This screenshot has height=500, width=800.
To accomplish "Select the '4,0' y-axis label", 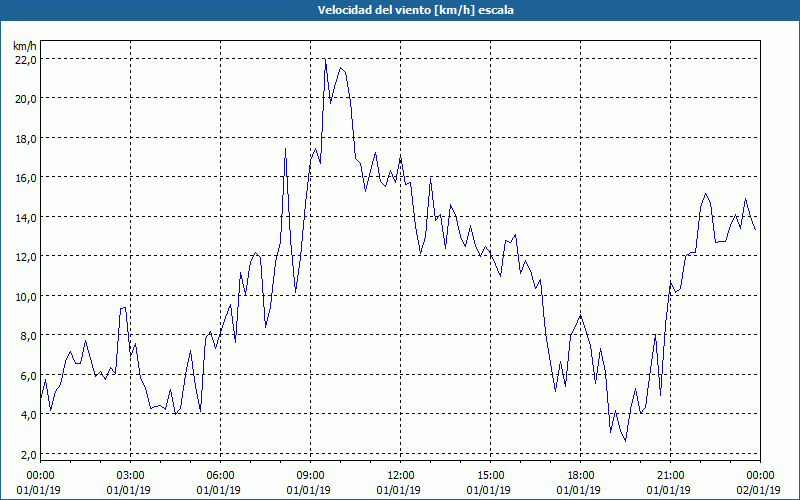I will (28, 415).
